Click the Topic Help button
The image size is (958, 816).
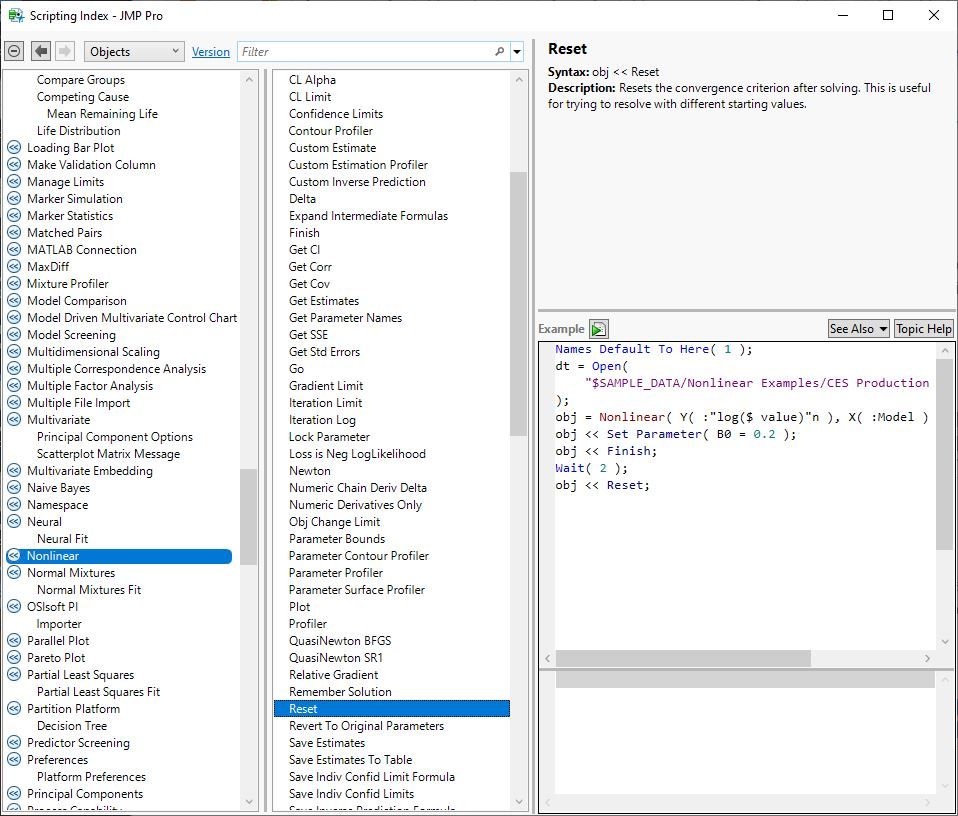[x=923, y=329]
